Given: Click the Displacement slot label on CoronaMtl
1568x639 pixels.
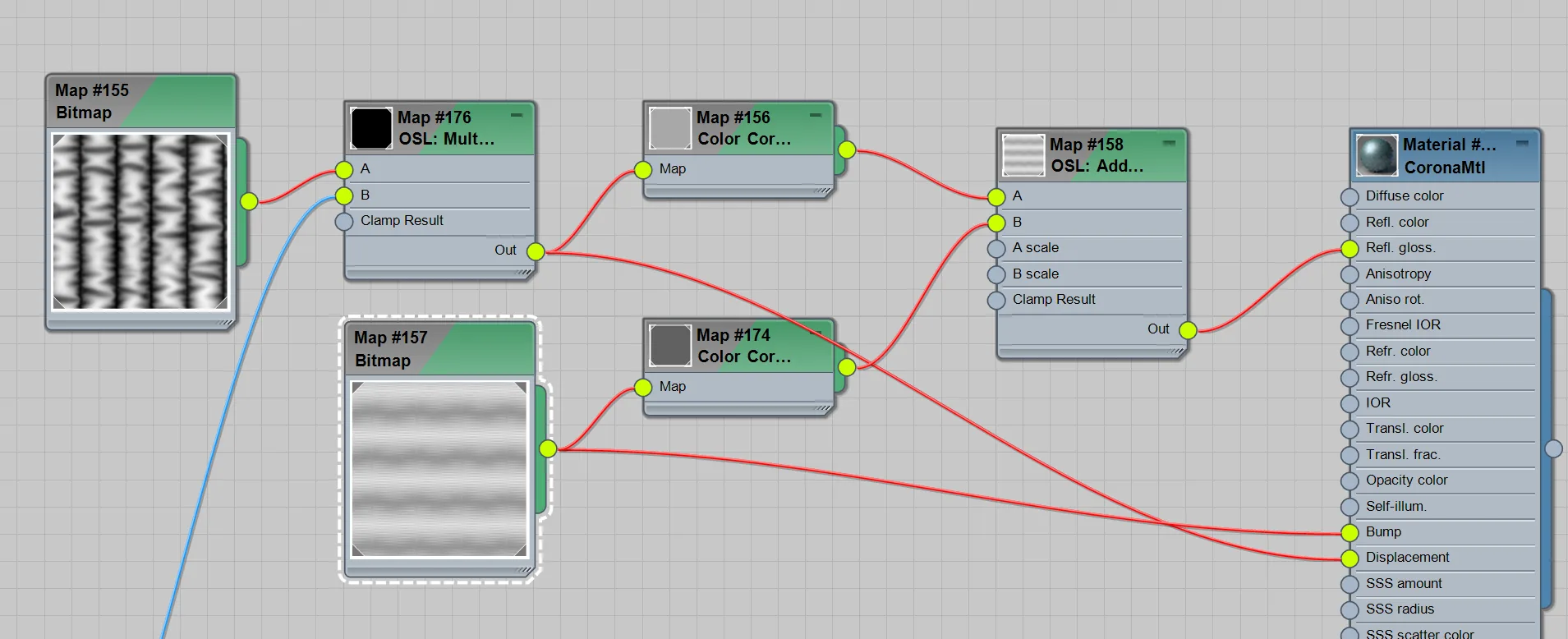Looking at the screenshot, I should pyautogui.click(x=1407, y=558).
